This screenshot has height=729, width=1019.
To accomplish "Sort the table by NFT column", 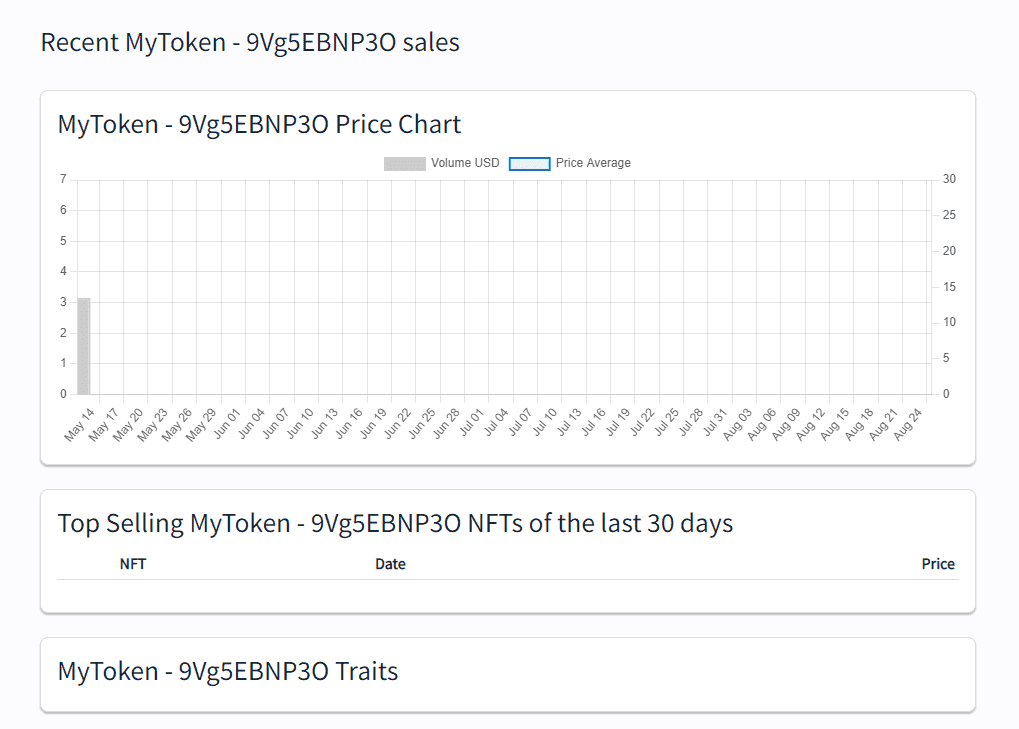I will 133,564.
